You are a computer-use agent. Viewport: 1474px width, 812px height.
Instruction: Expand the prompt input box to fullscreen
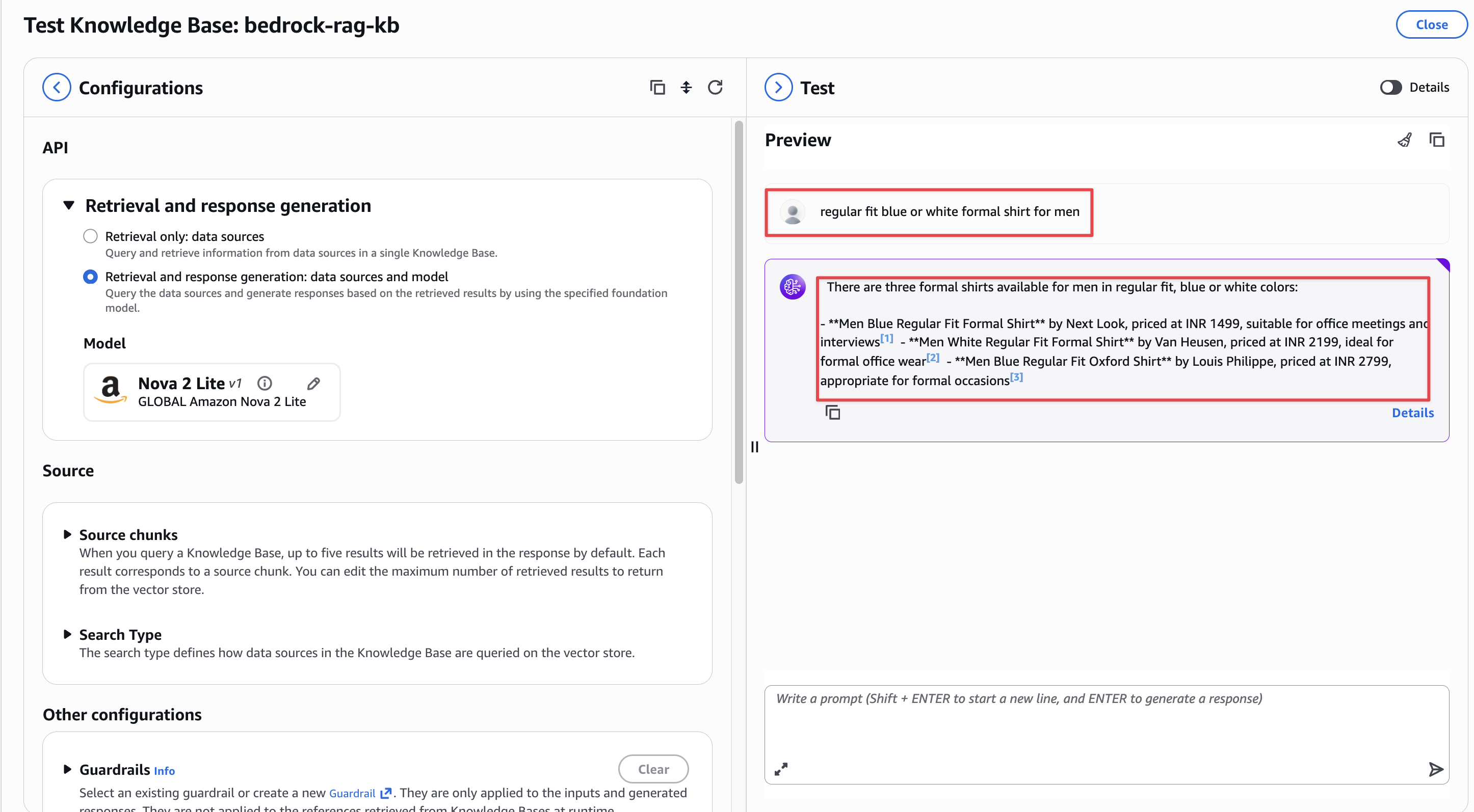tap(781, 769)
